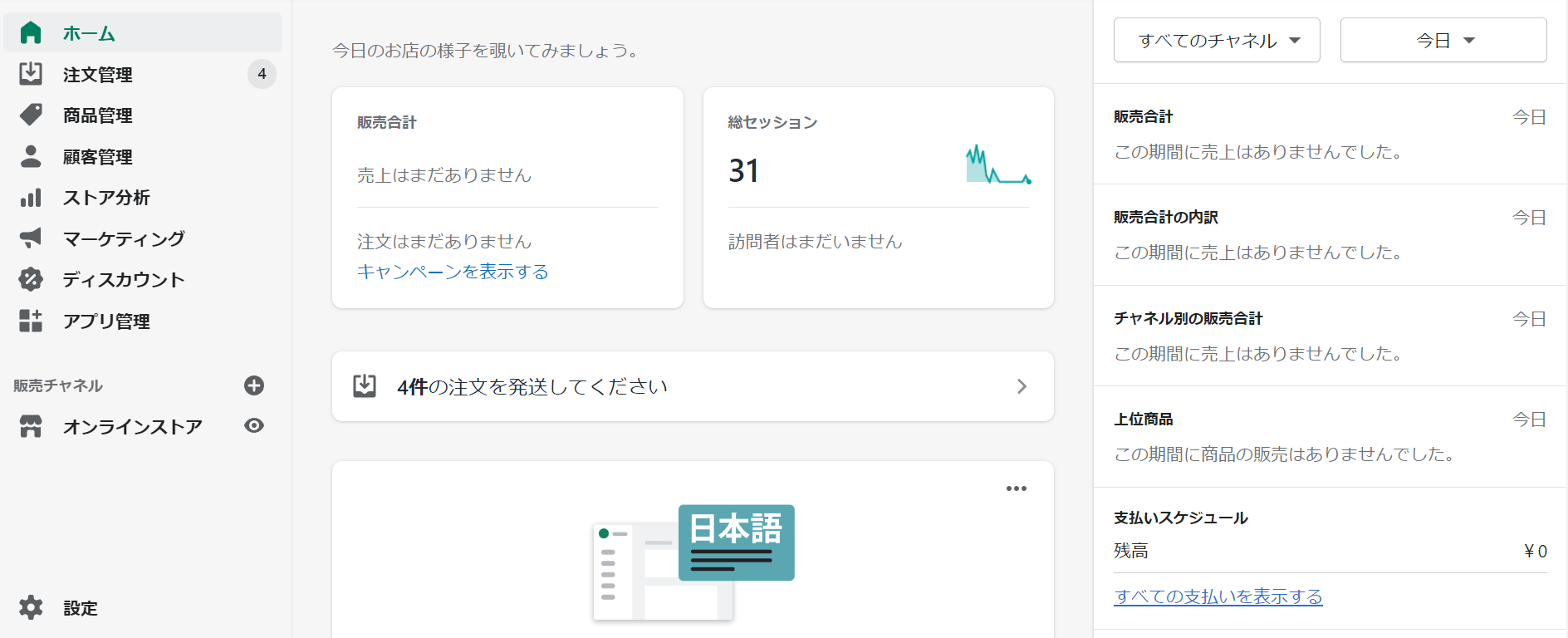Open the すべてのチャネル channel dropdown

click(x=1217, y=41)
